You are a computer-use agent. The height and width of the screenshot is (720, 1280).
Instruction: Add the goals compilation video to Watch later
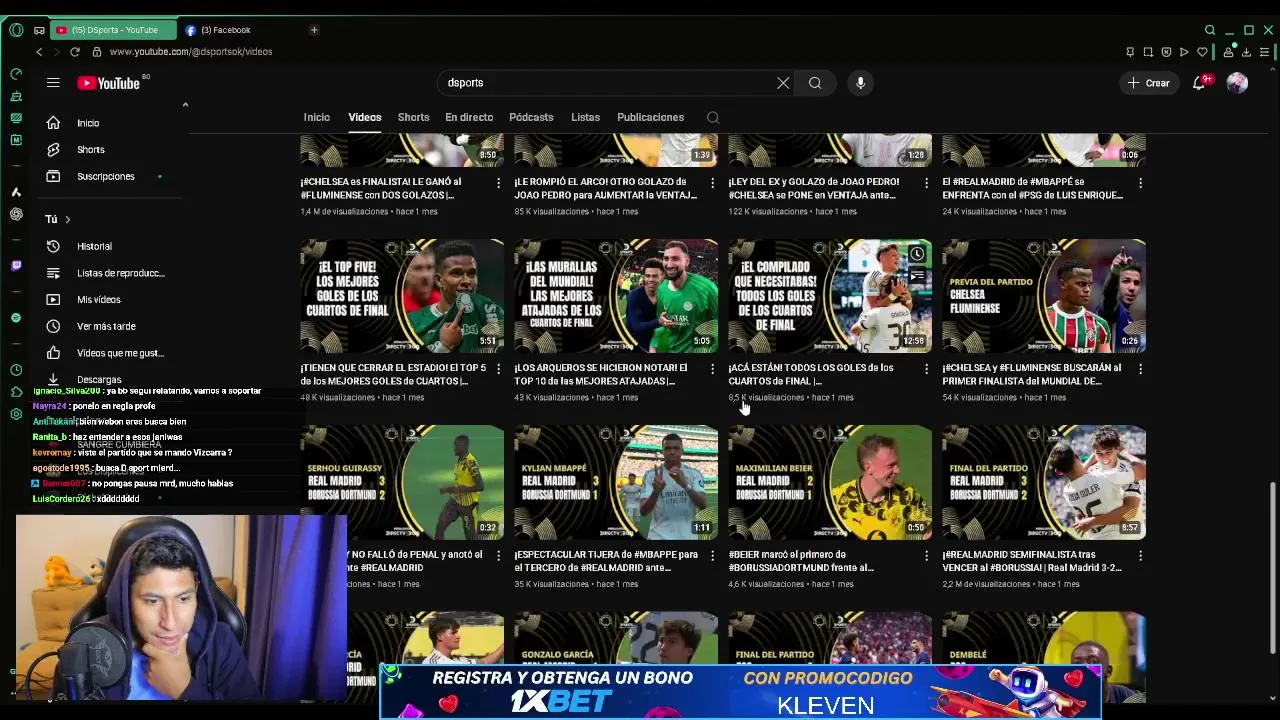tap(917, 254)
